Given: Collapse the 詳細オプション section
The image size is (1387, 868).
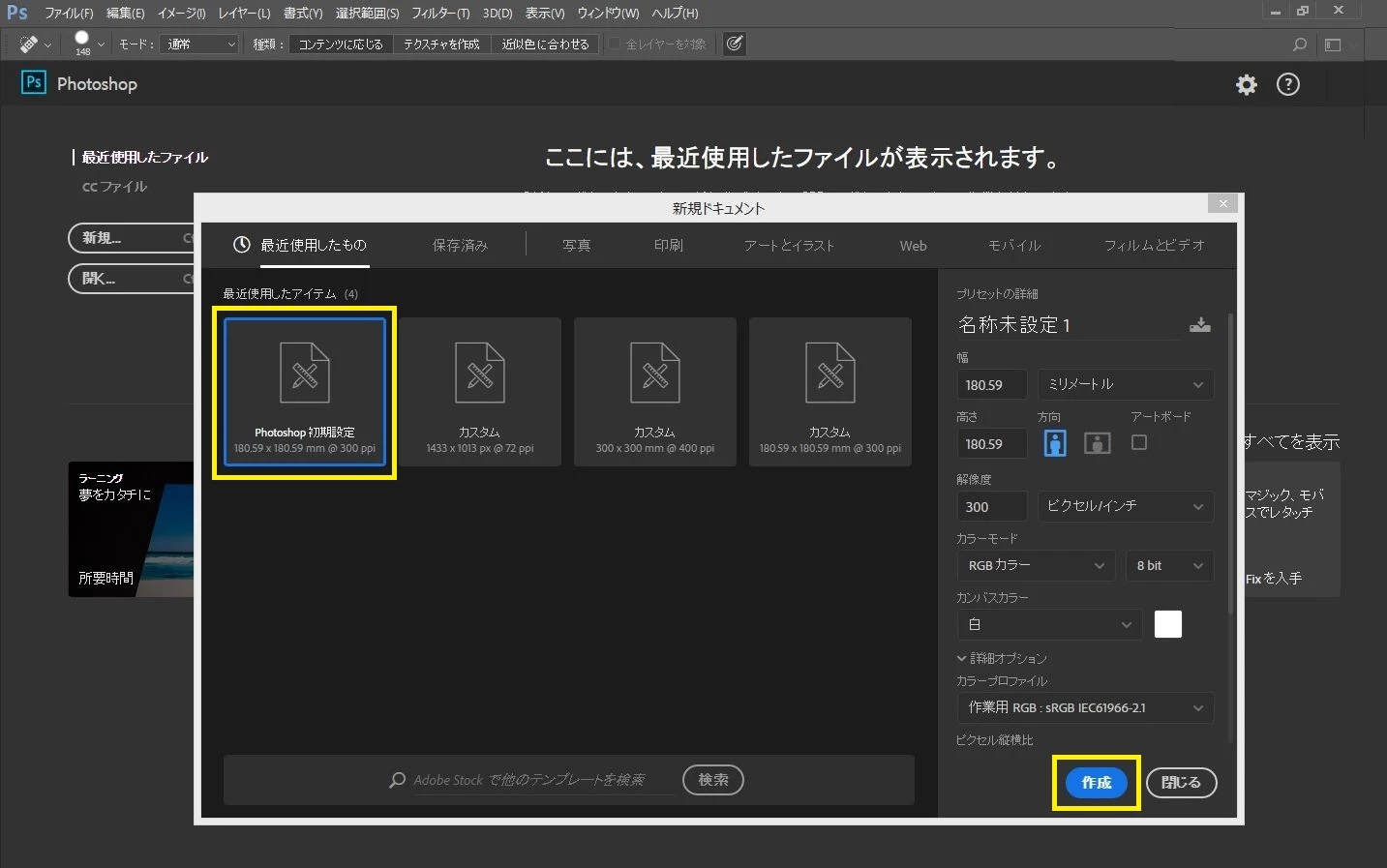Looking at the screenshot, I should (x=1003, y=658).
